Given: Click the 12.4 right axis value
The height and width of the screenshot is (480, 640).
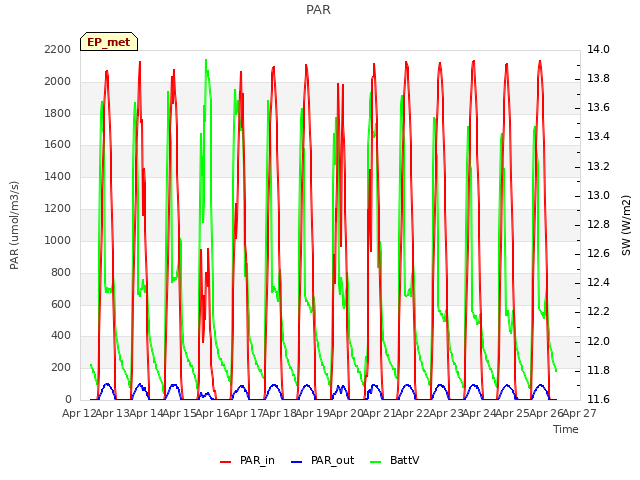Looking at the screenshot, I should 598,282.
